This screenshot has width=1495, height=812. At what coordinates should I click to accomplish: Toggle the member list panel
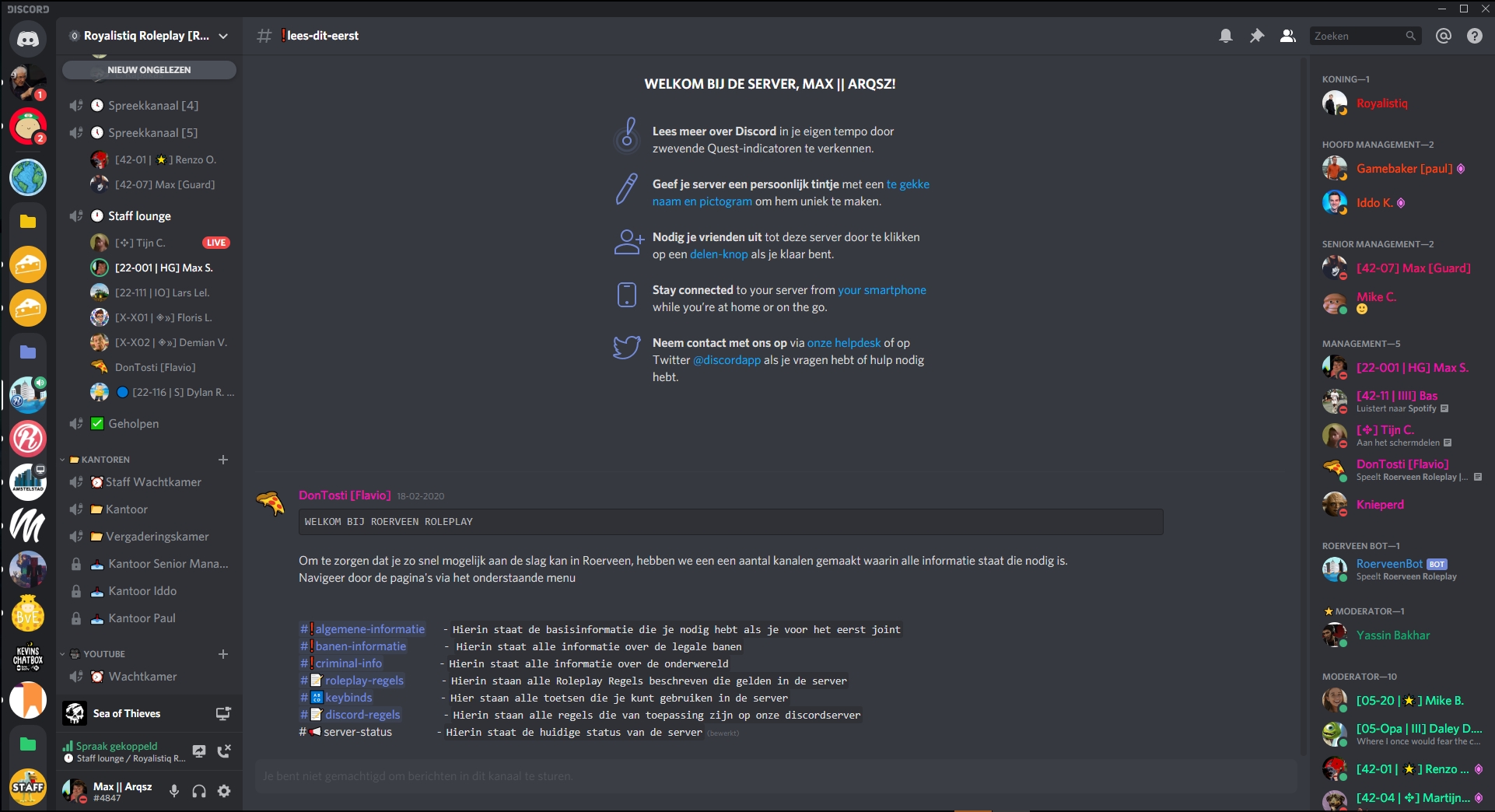1288,36
